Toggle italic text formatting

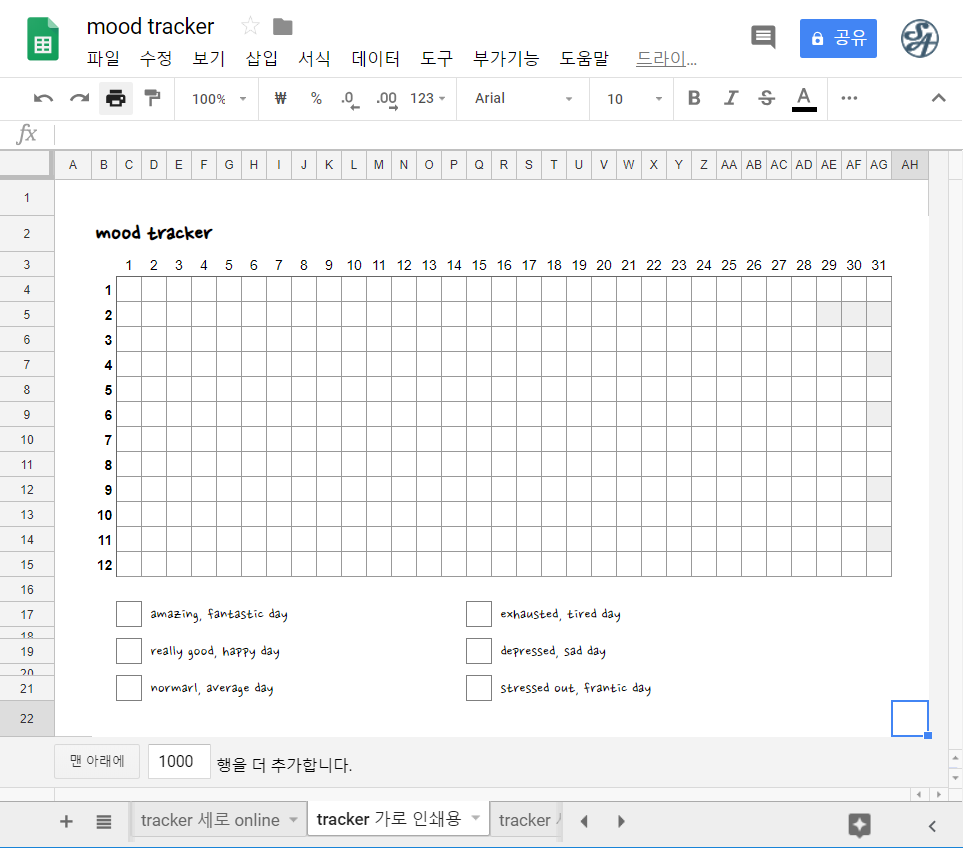730,98
